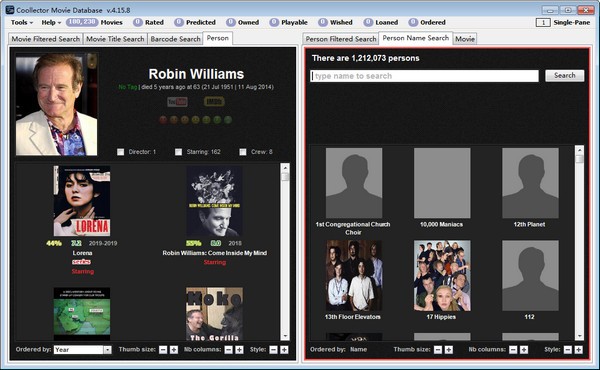
Task: Switch to Person Filtered Search tab
Action: pyautogui.click(x=341, y=39)
